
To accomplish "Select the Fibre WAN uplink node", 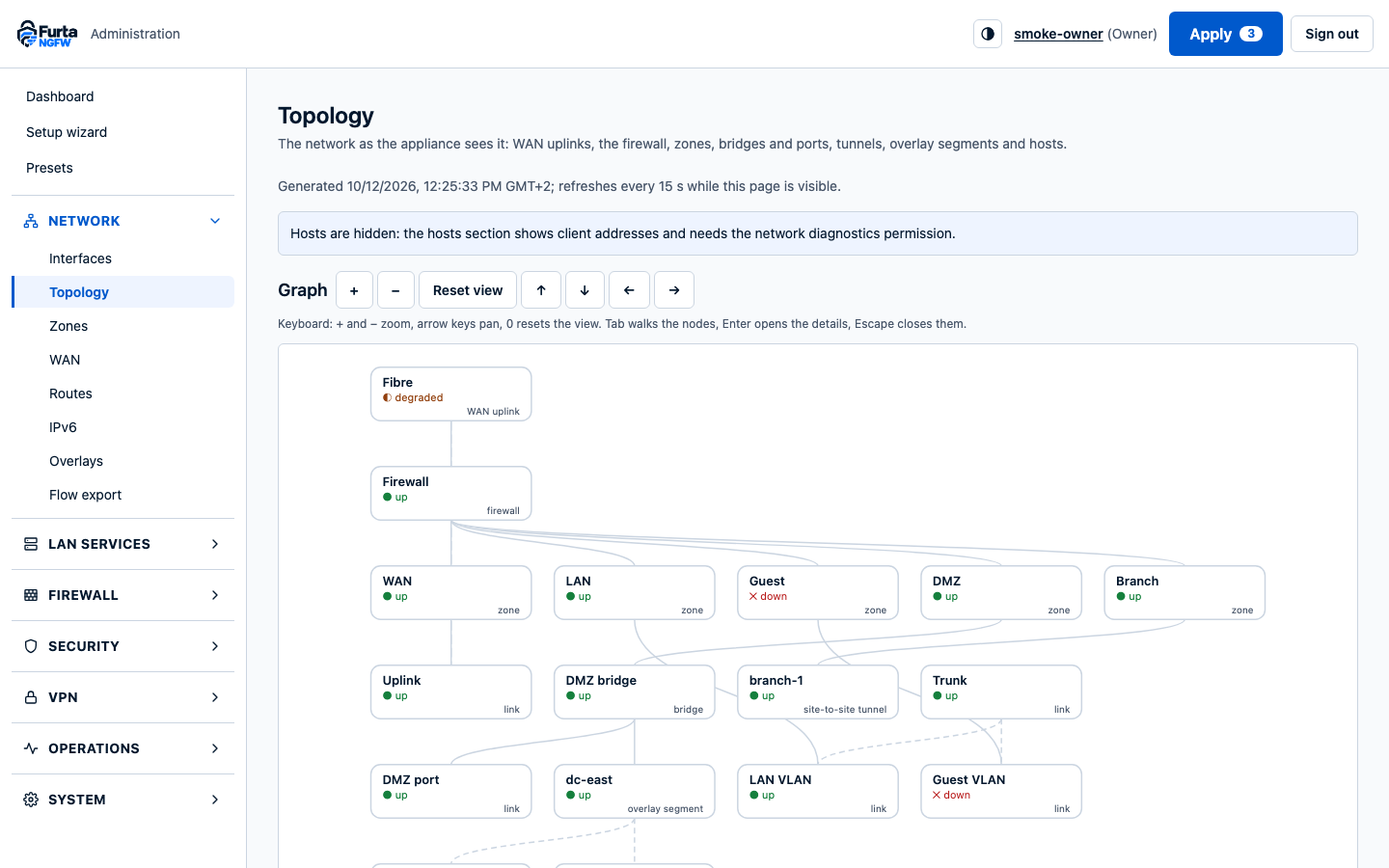I will (451, 393).
